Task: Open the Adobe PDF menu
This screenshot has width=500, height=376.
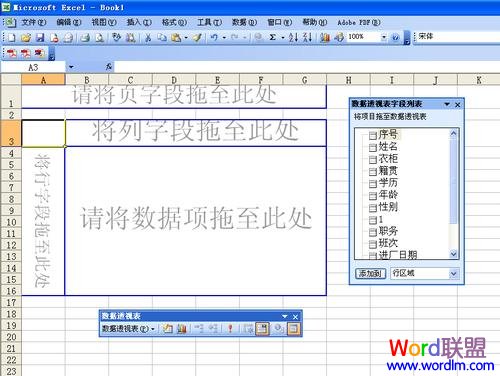Action: (359, 22)
